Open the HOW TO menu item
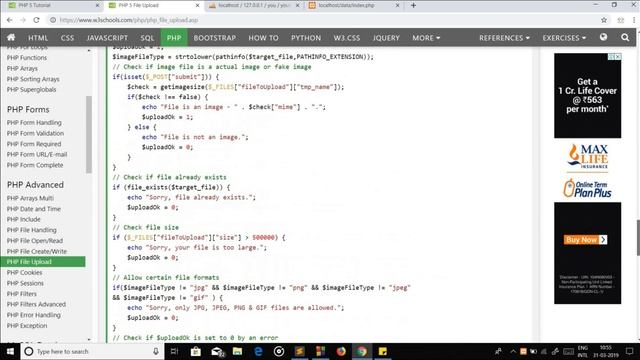This screenshot has width=640, height=360. [263, 38]
